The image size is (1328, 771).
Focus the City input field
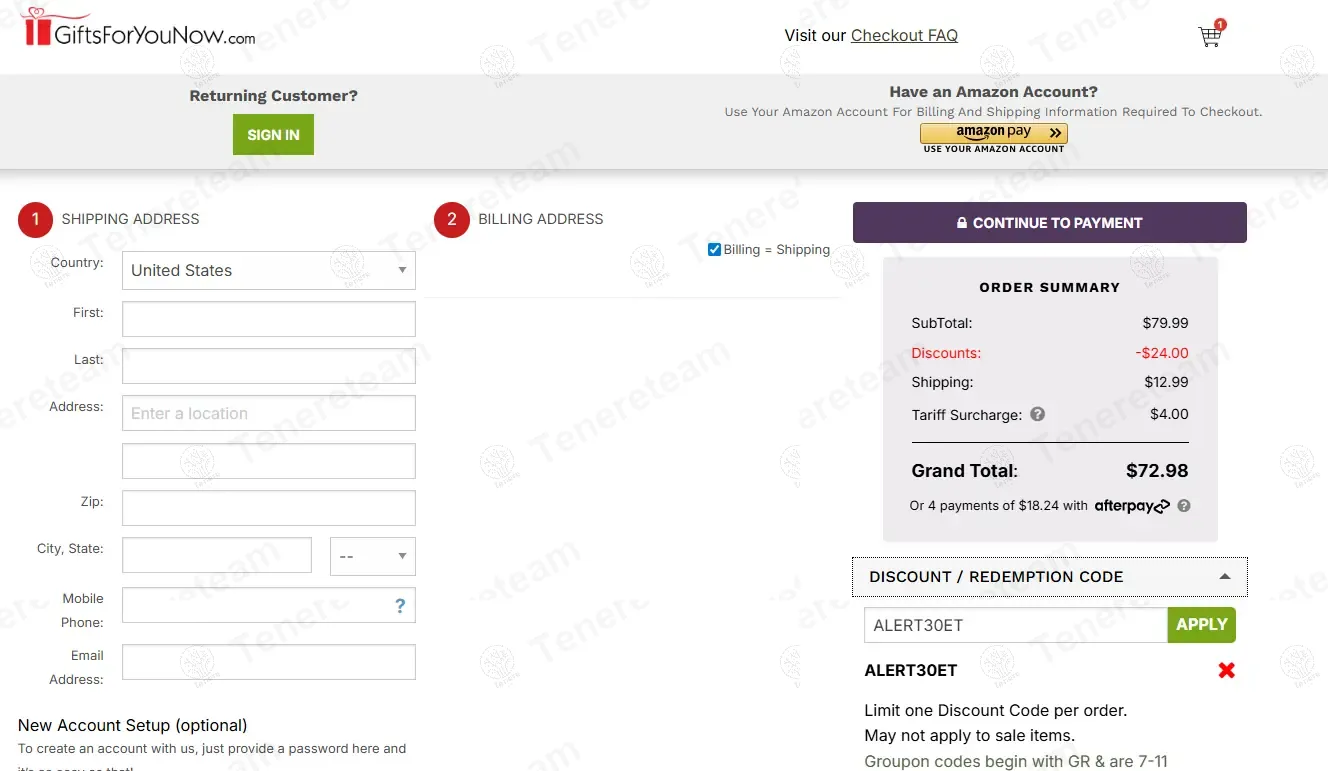[x=217, y=555]
